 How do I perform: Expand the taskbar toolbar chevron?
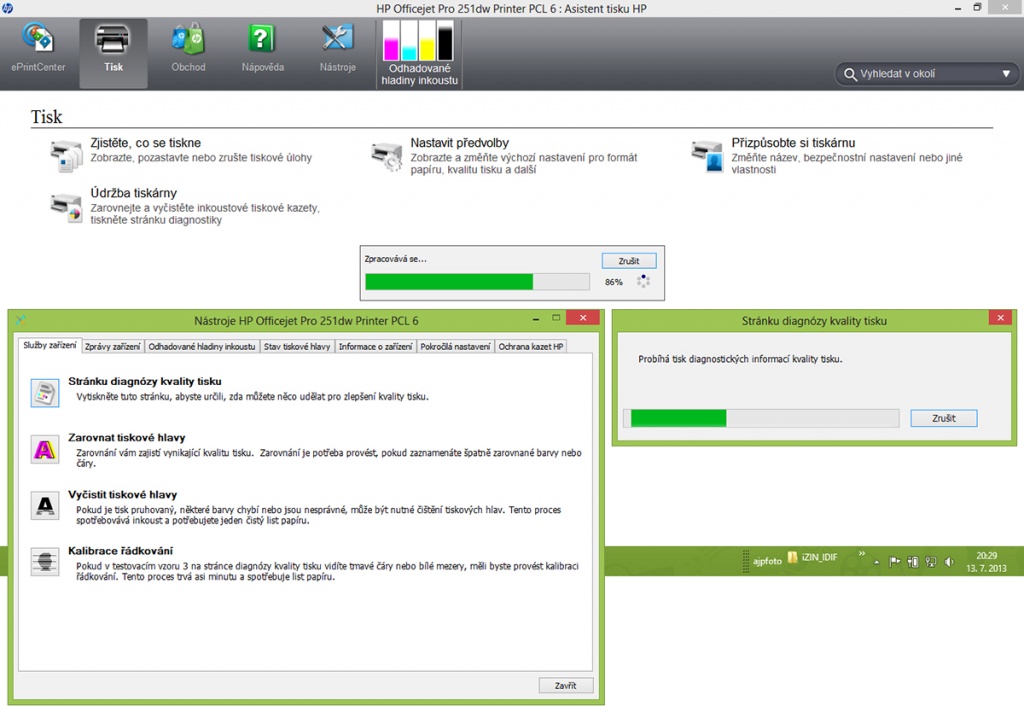pyautogui.click(x=861, y=553)
